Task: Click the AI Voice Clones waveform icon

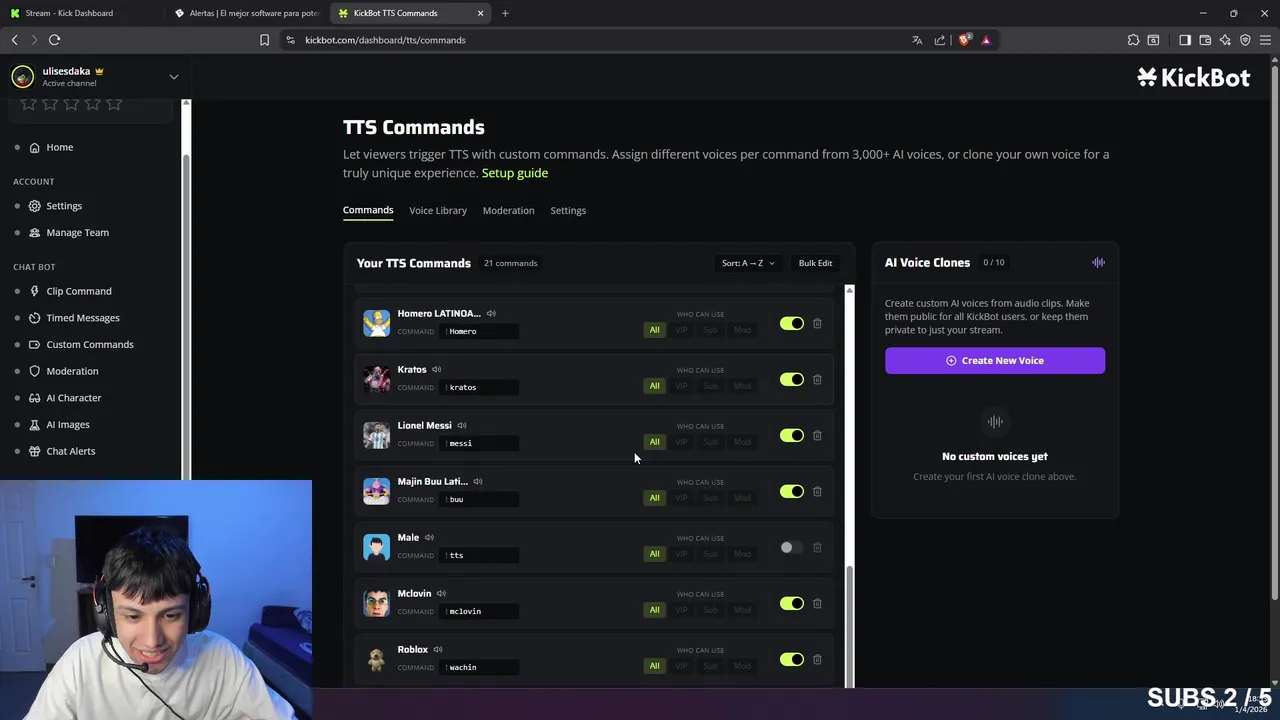Action: (x=1098, y=263)
